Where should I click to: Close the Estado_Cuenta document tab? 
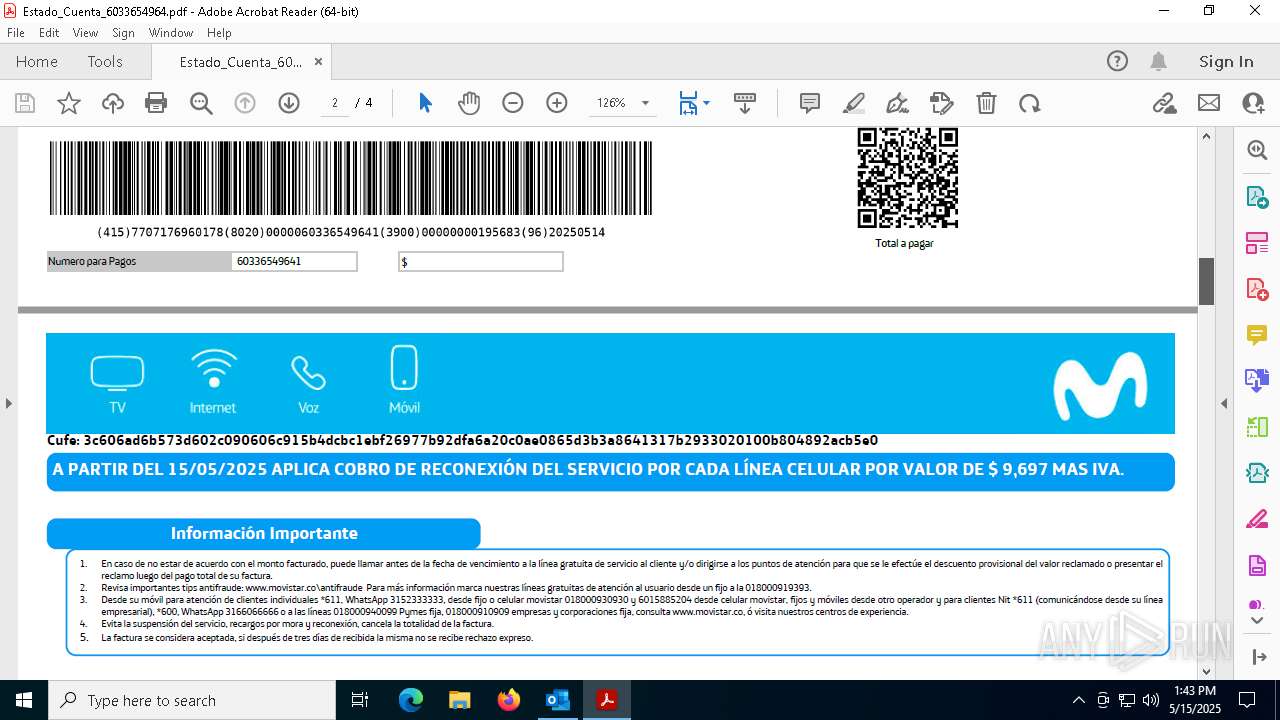click(318, 62)
